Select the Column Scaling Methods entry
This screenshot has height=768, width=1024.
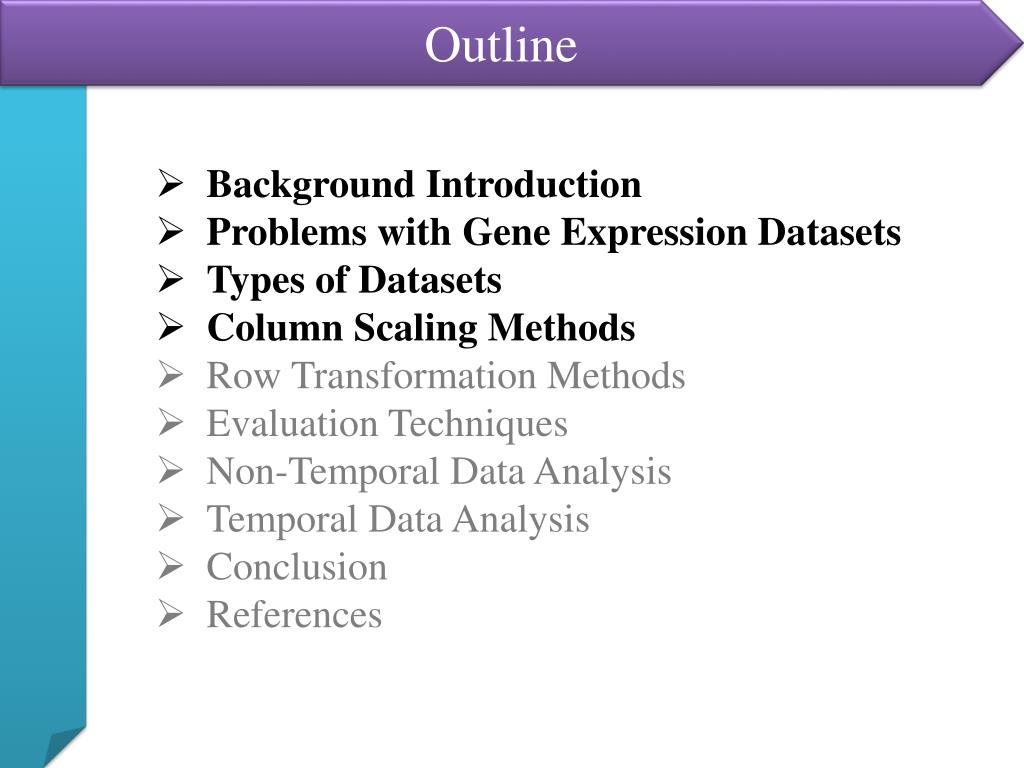coord(420,328)
